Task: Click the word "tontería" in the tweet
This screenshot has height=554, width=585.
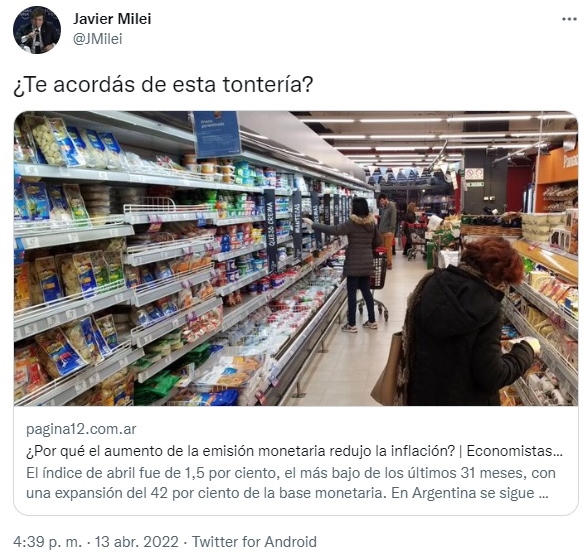Action: [x=268, y=85]
